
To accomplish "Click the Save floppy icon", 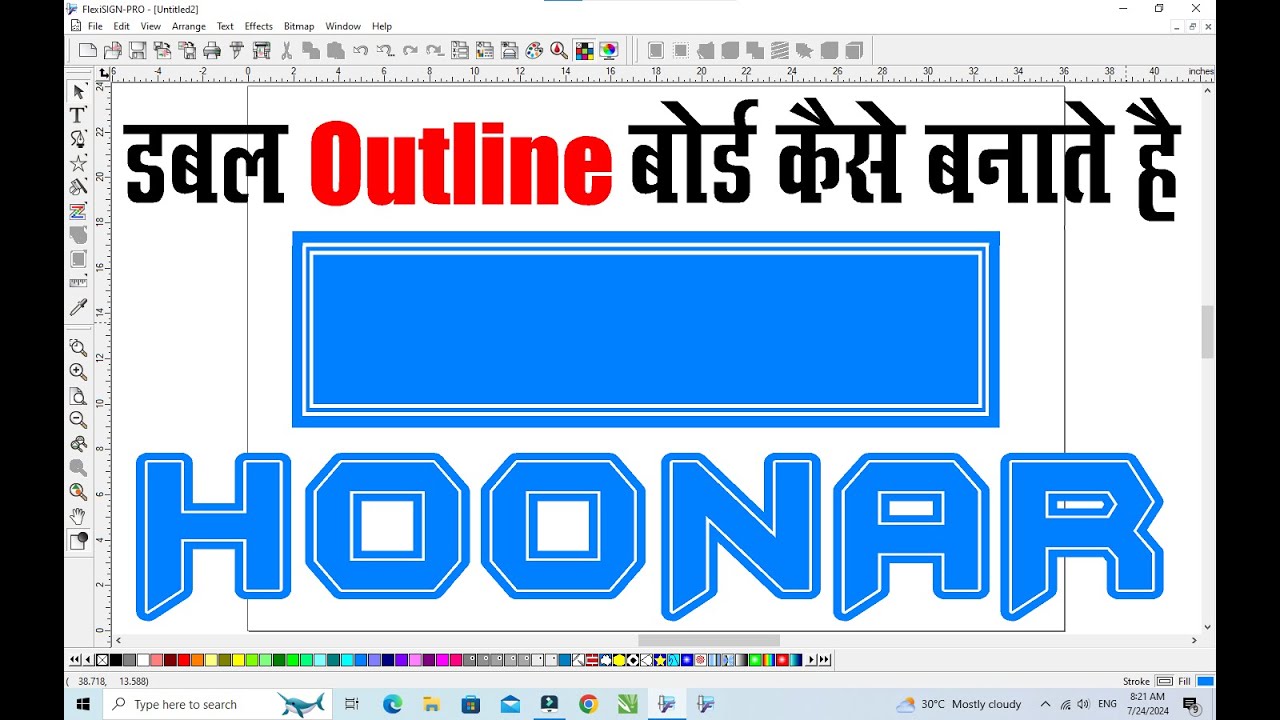I will tap(138, 50).
